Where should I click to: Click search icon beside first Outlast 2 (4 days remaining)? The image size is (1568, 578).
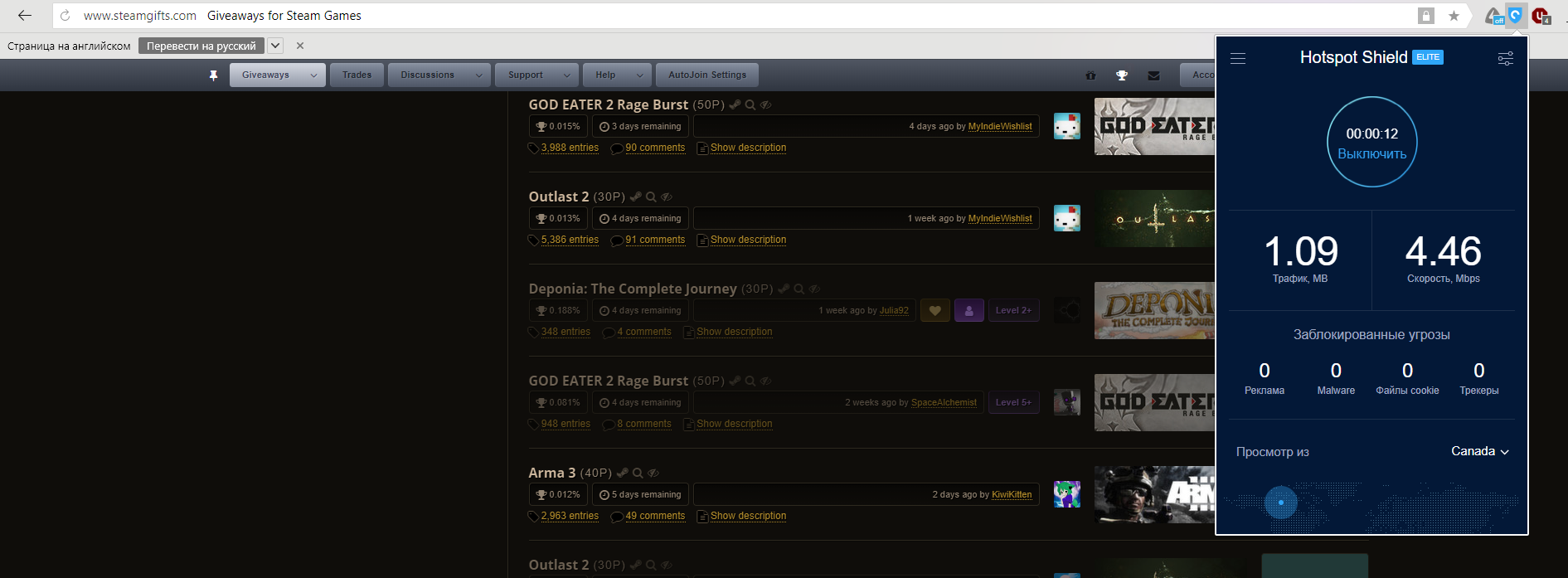pyautogui.click(x=651, y=197)
